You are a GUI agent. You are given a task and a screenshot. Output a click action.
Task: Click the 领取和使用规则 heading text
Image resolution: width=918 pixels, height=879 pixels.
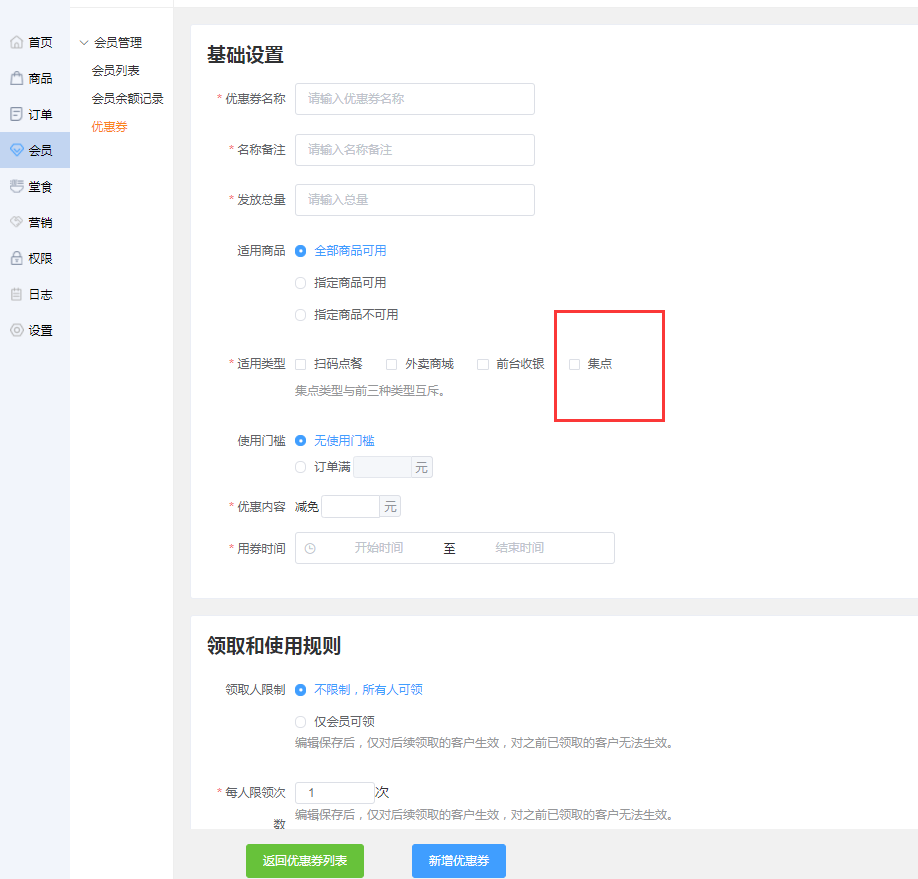click(274, 645)
